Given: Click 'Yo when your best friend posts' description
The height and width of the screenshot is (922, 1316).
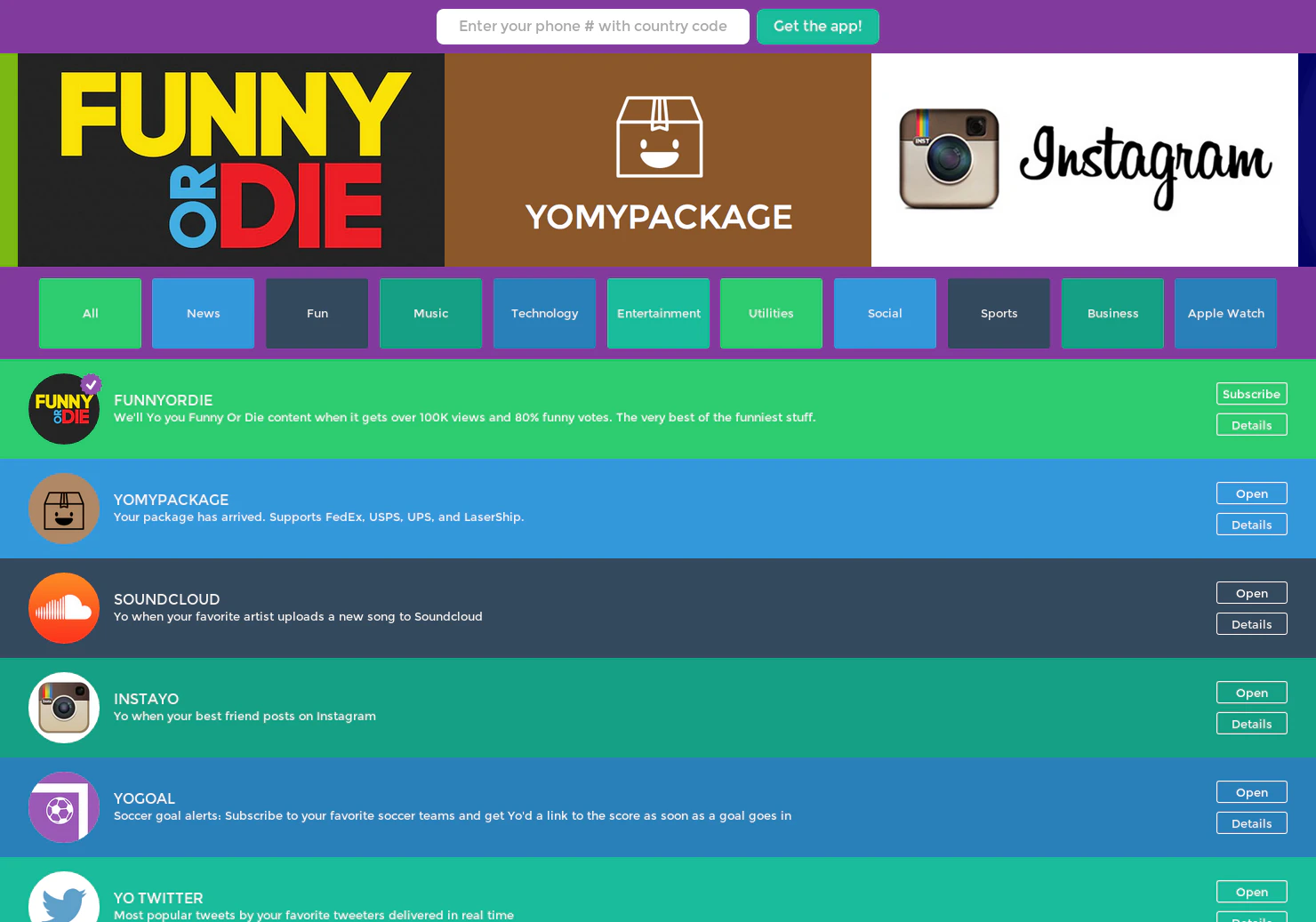Looking at the screenshot, I should click(x=245, y=716).
